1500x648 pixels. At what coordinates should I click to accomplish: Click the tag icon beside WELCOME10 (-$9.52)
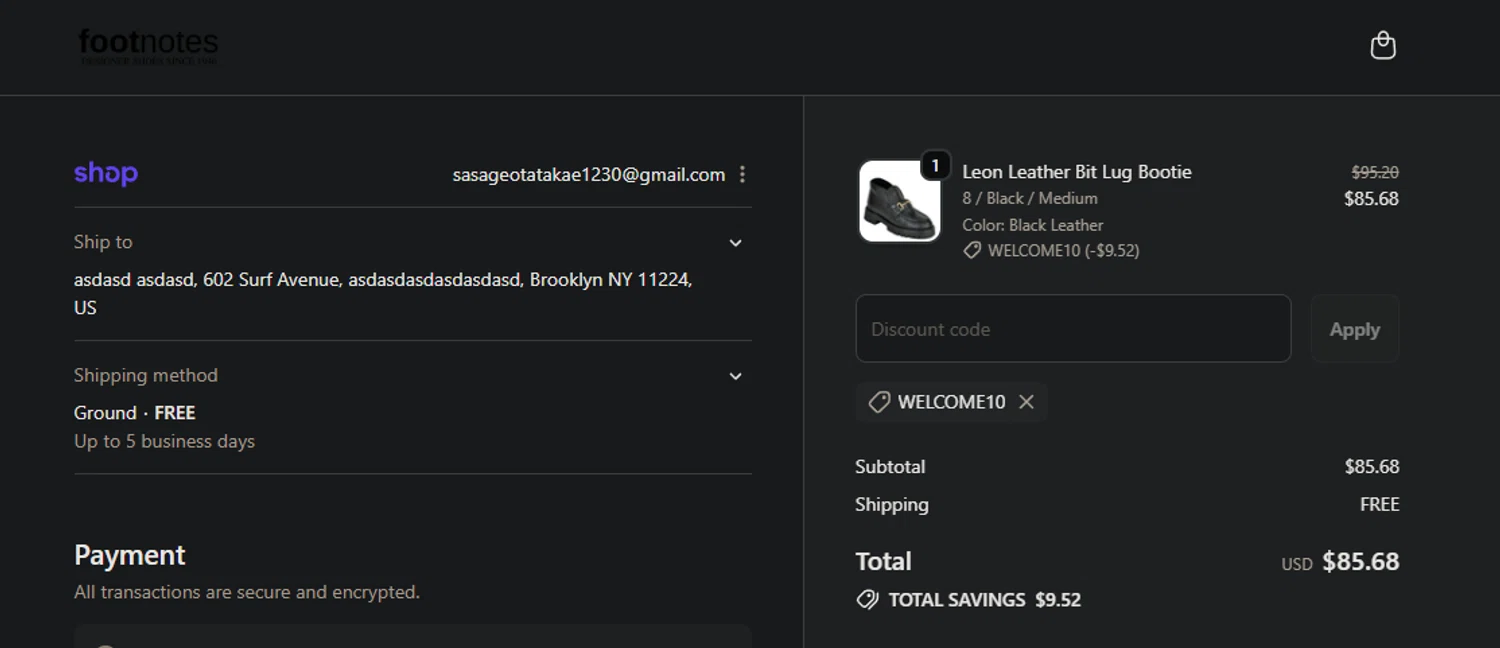pos(972,251)
